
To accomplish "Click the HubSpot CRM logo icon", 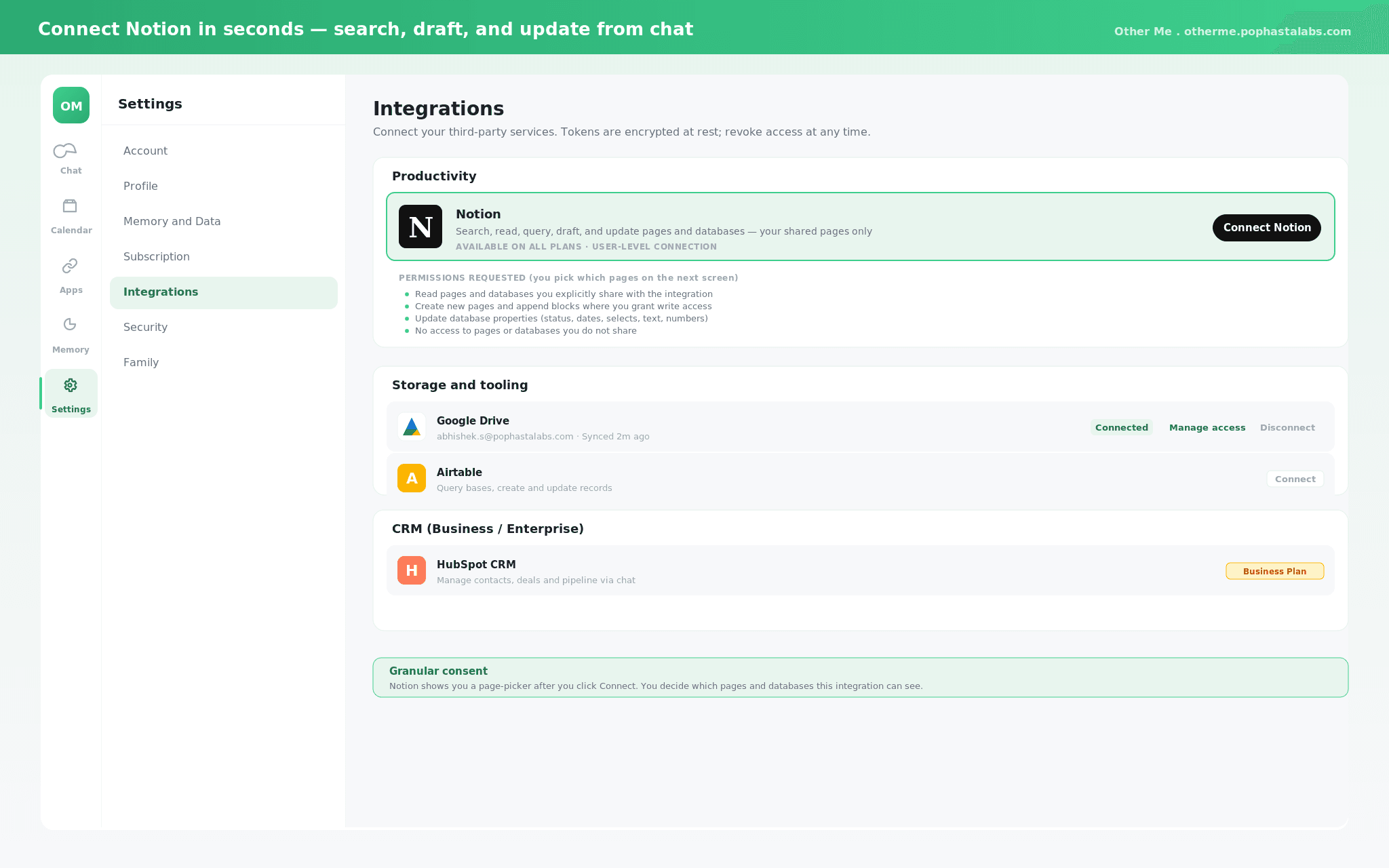I will [x=412, y=570].
